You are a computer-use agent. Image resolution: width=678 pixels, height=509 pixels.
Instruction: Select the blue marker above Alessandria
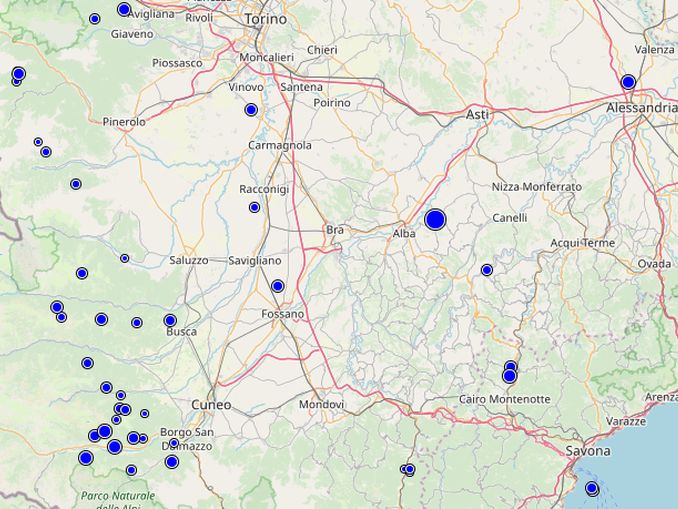pos(628,82)
